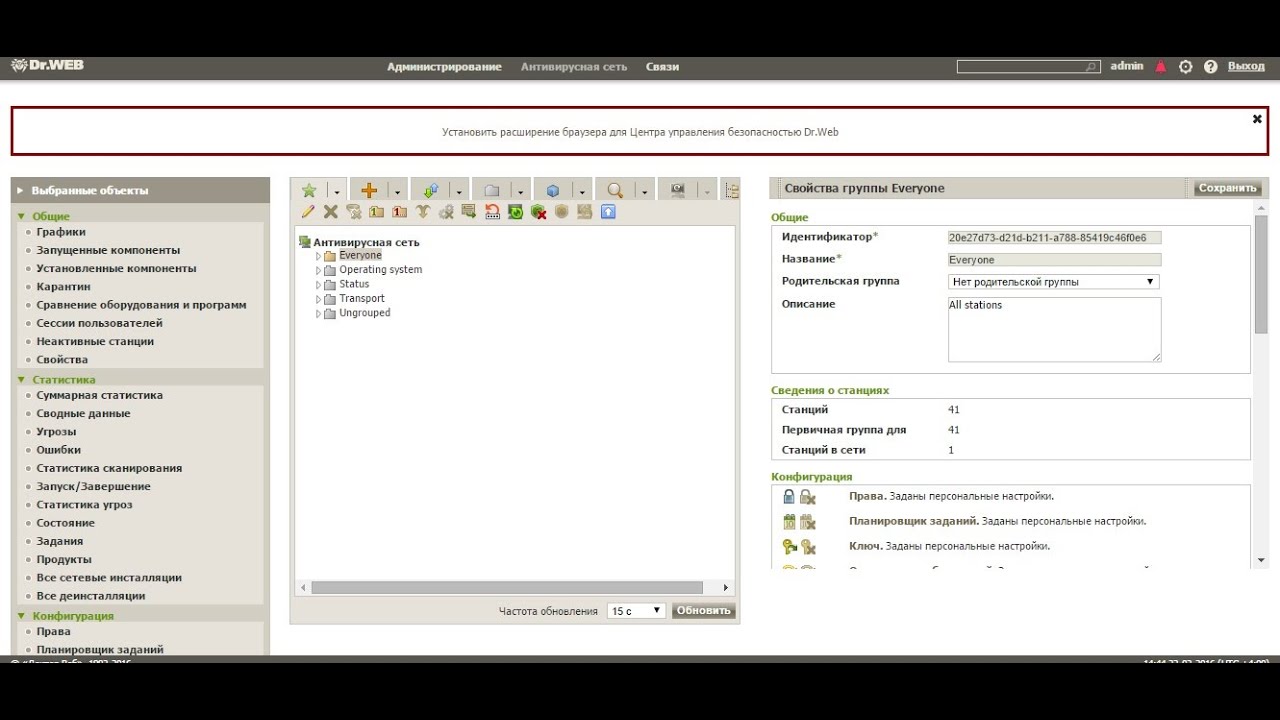The width and height of the screenshot is (1280, 720).
Task: Open dropdown arrow next to exchange data icon
Action: [x=459, y=192]
